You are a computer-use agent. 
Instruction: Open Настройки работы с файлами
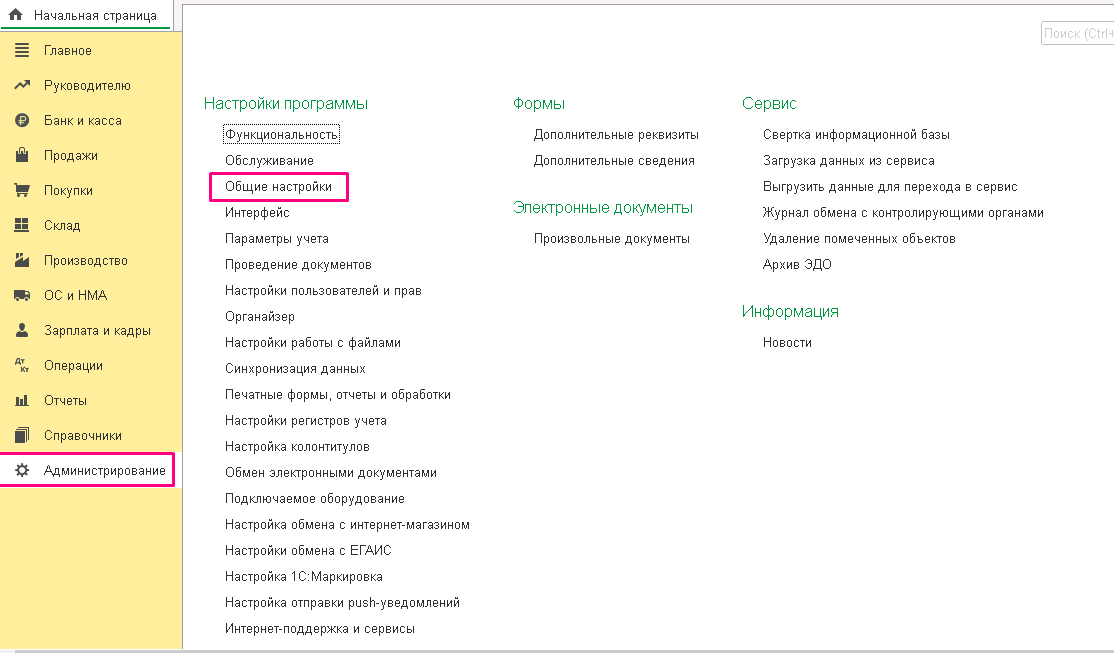(313, 342)
